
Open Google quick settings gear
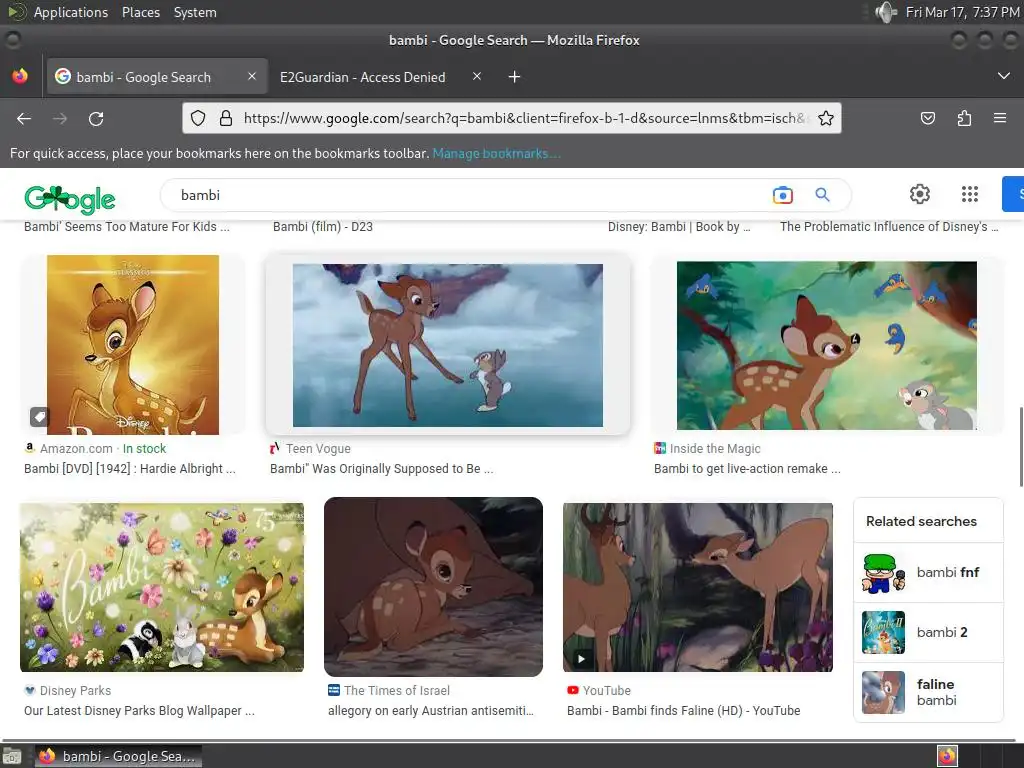pyautogui.click(x=920, y=194)
